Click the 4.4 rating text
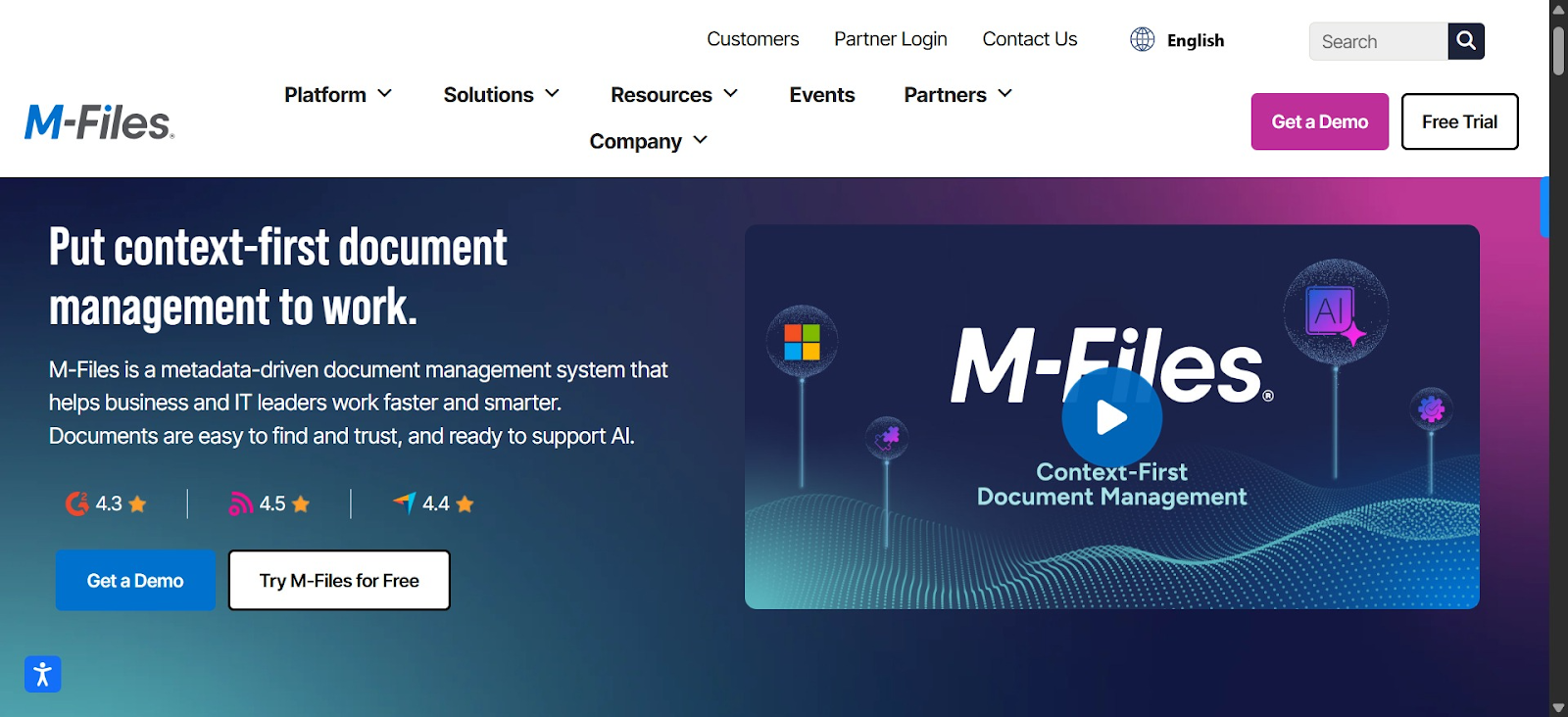Viewport: 1568px width, 717px height. pos(436,503)
